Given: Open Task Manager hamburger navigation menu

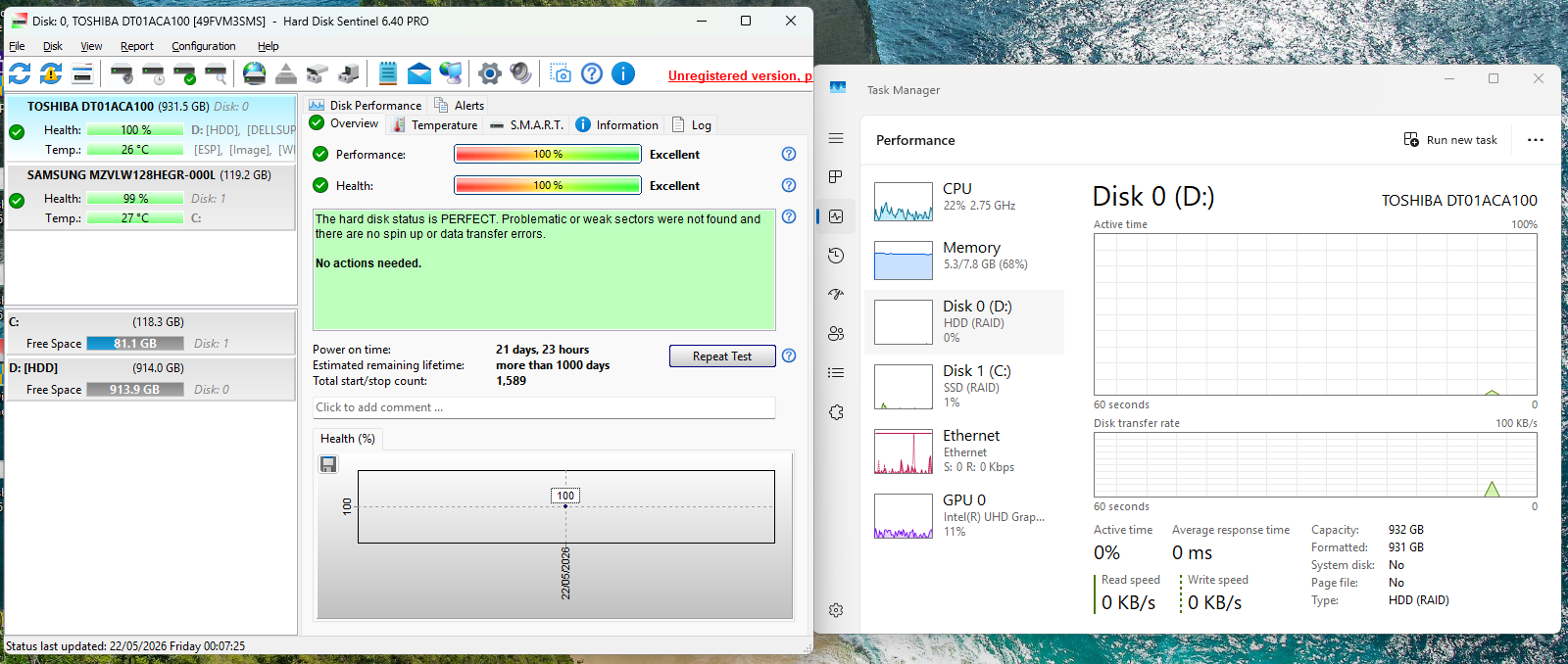Looking at the screenshot, I should tap(836, 139).
